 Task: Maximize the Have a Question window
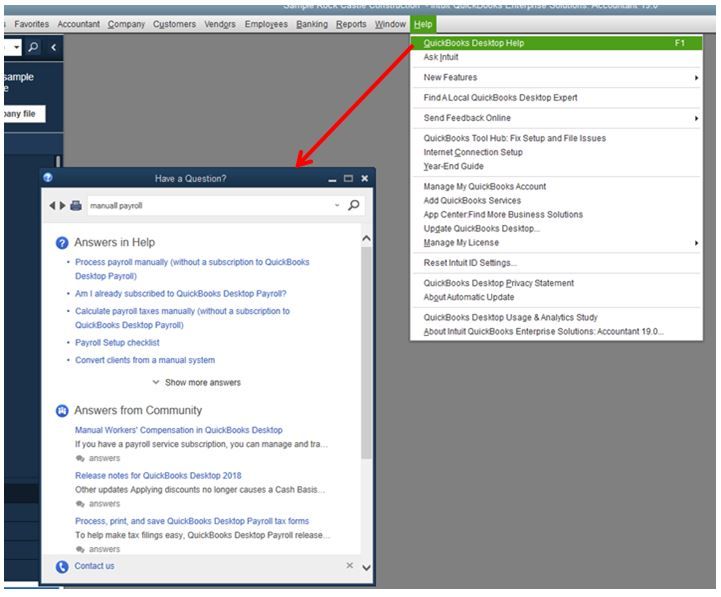(x=349, y=178)
